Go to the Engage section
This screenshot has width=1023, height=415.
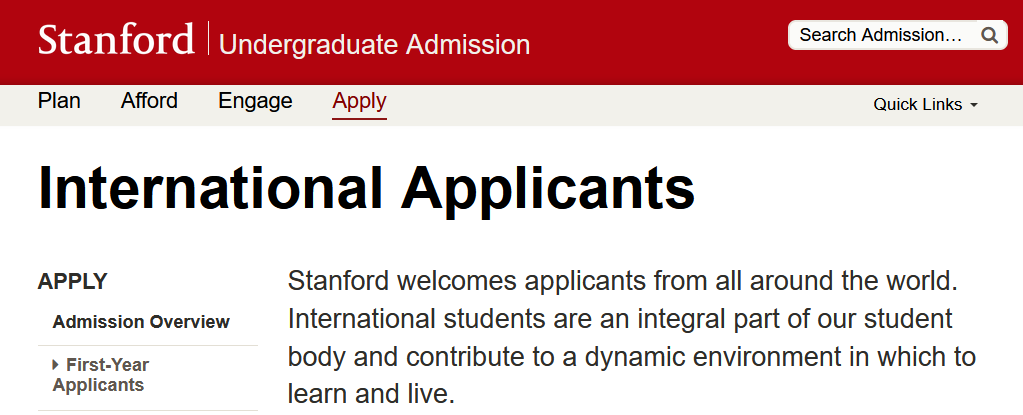coord(255,101)
